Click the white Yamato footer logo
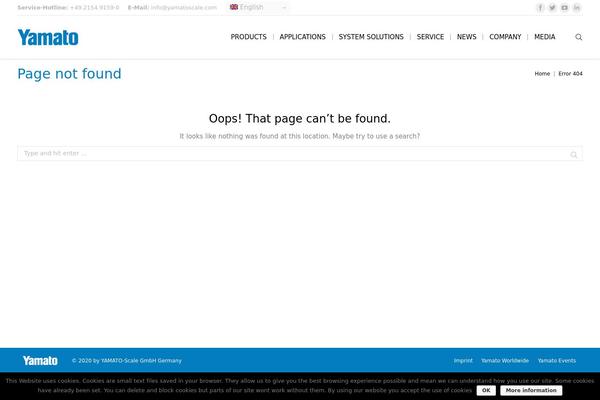This screenshot has height=400, width=600. tap(40, 361)
